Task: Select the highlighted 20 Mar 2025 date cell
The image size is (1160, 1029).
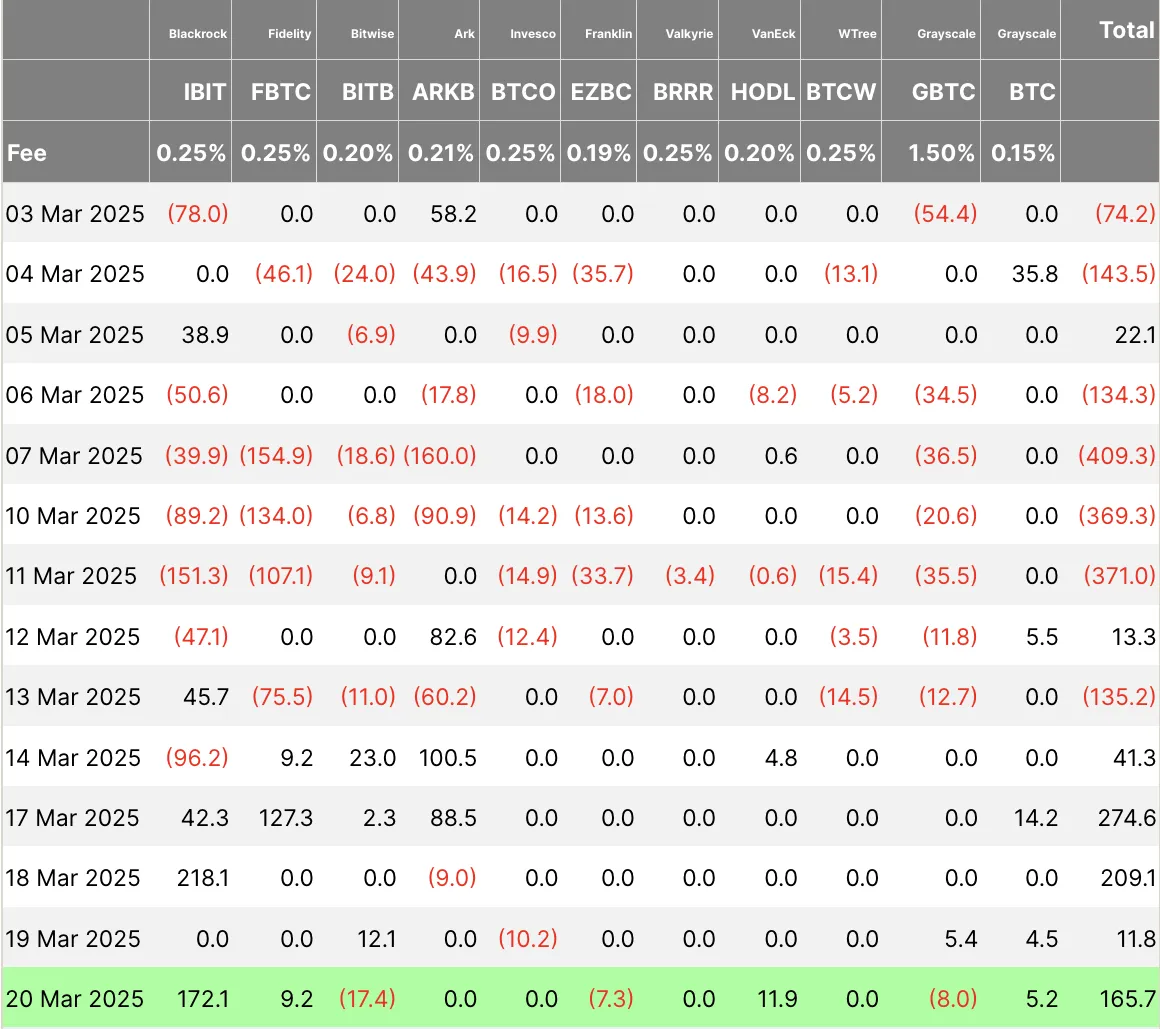Action: [75, 999]
